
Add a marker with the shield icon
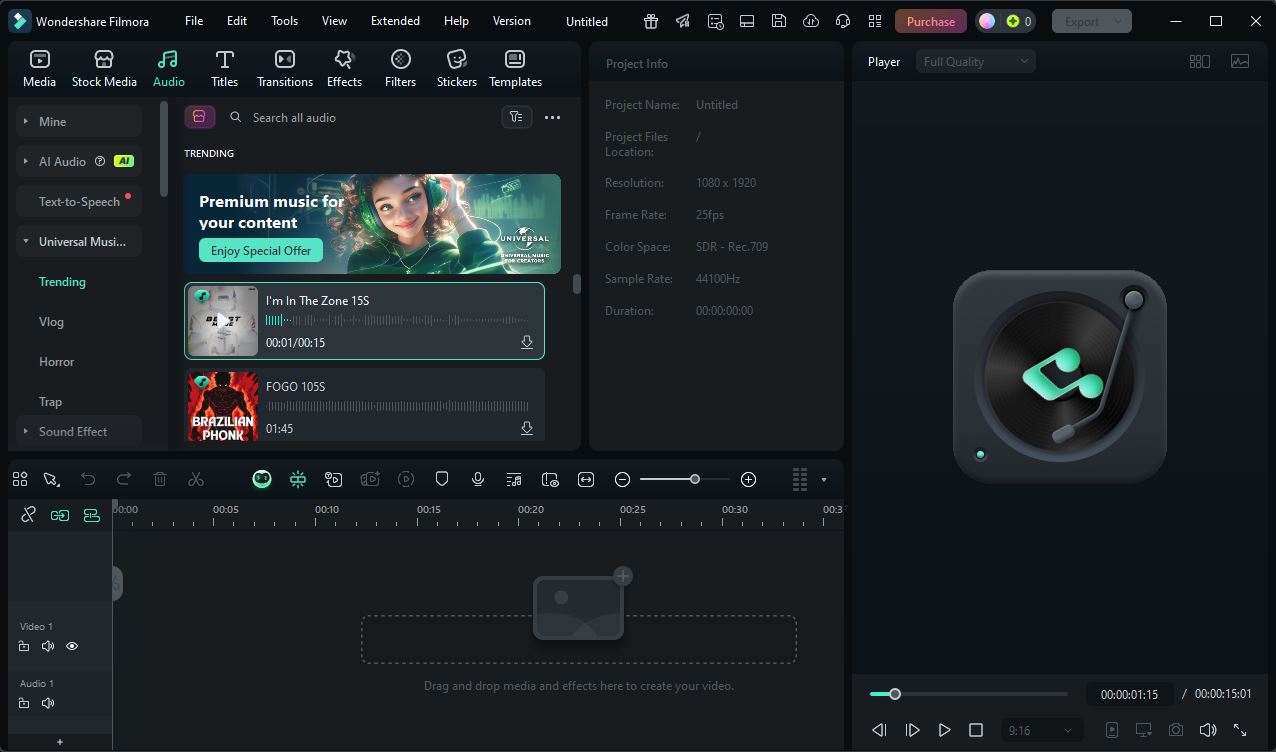click(x=442, y=480)
